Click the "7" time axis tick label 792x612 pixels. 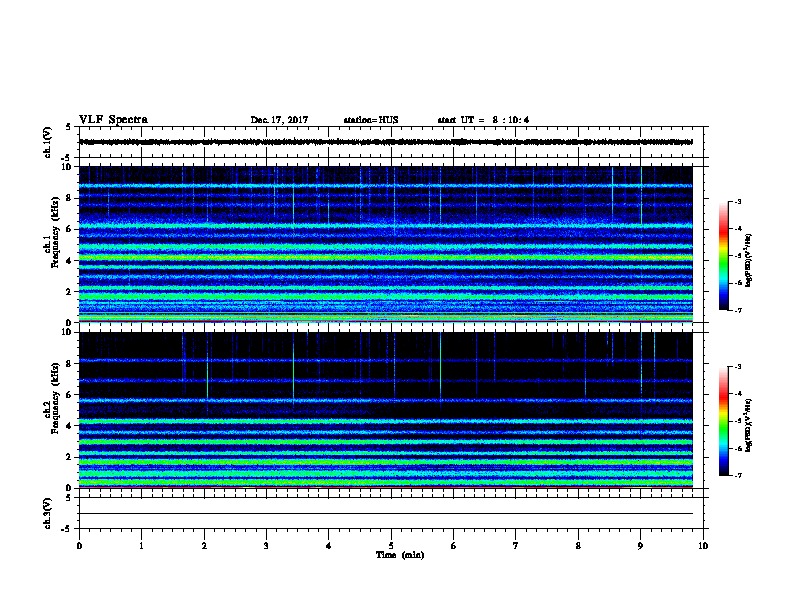[x=516, y=545]
